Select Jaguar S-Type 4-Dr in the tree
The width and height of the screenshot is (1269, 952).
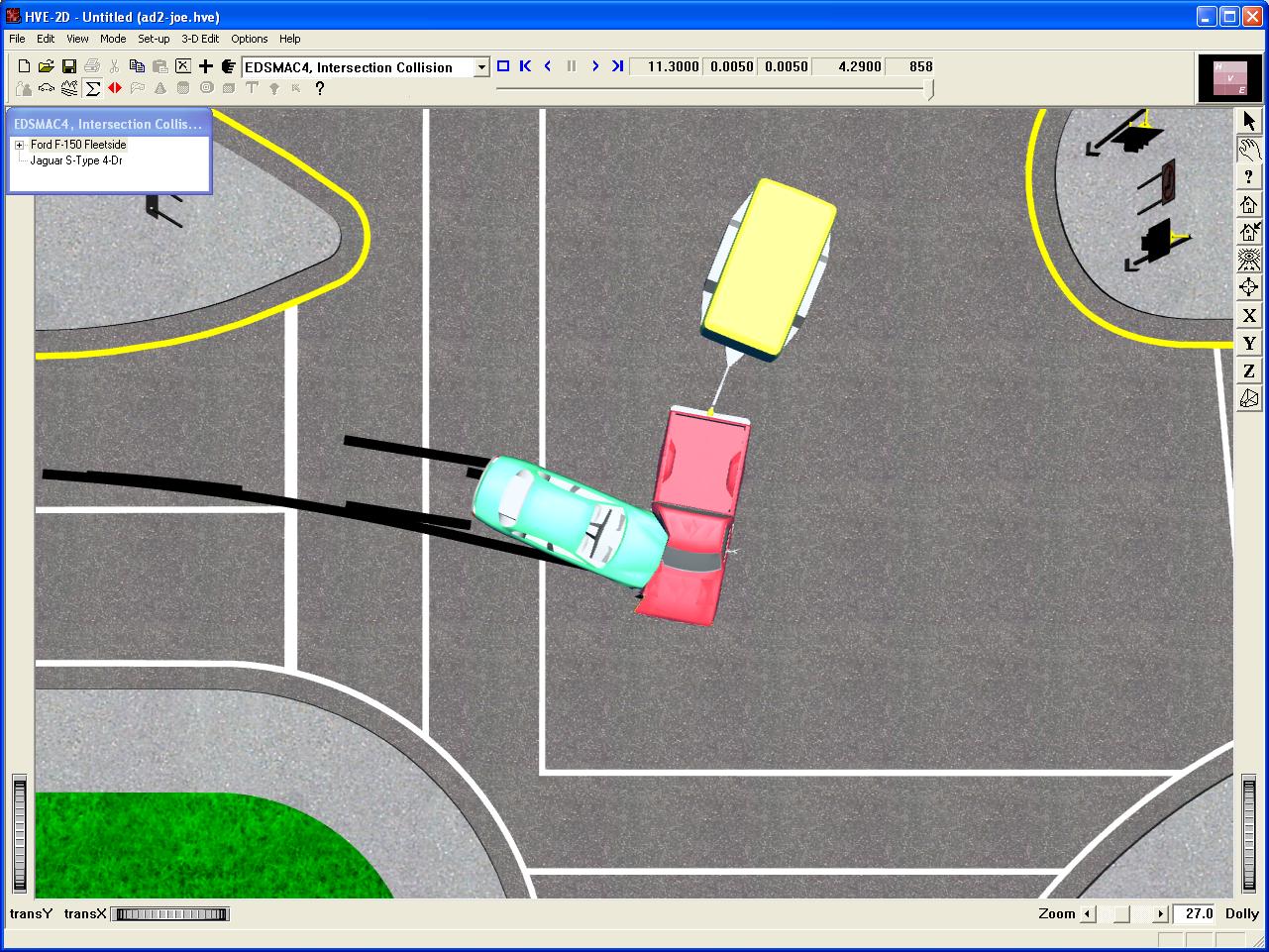[76, 160]
